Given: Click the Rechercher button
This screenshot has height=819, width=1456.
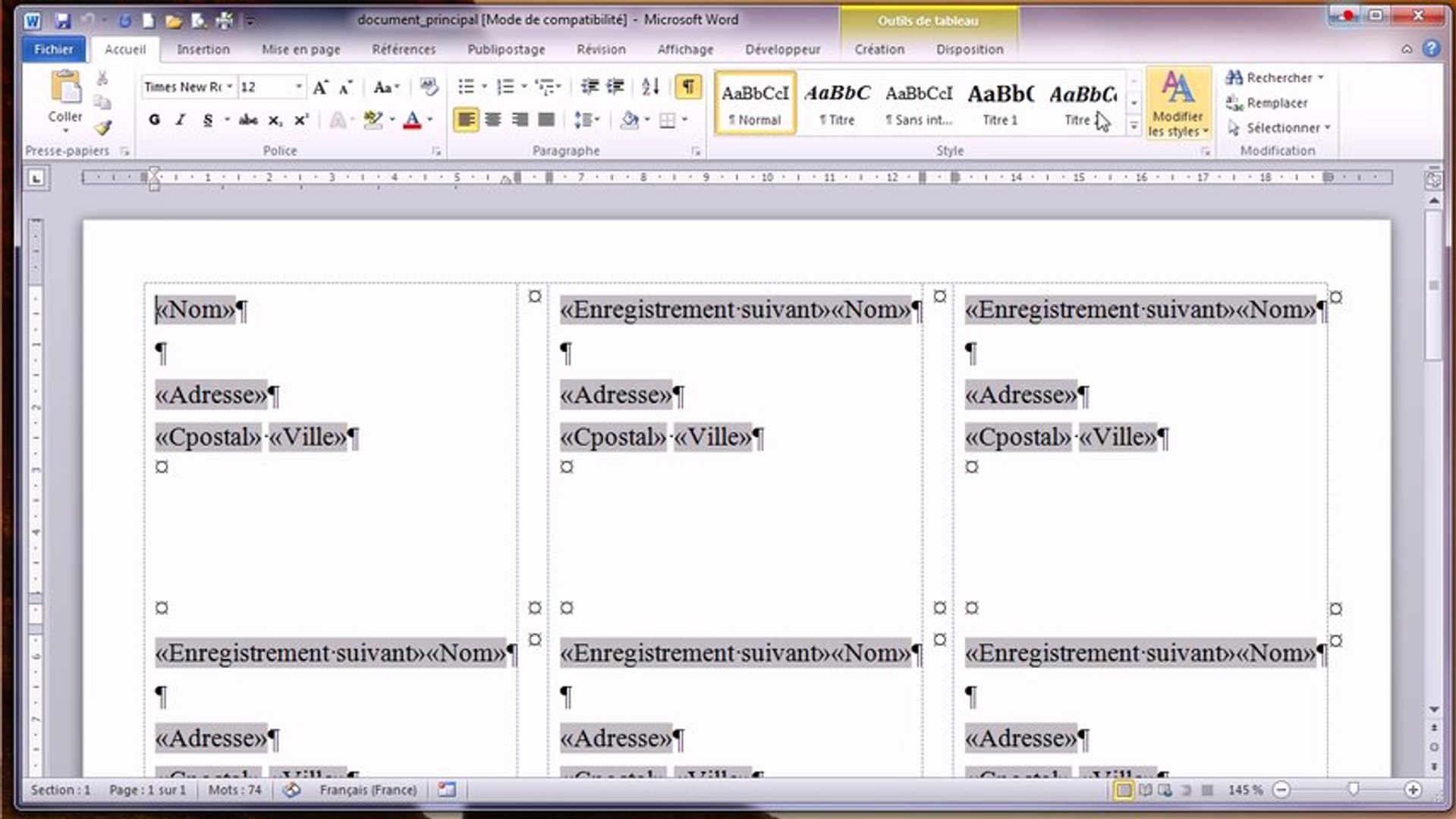Looking at the screenshot, I should click(x=1275, y=78).
